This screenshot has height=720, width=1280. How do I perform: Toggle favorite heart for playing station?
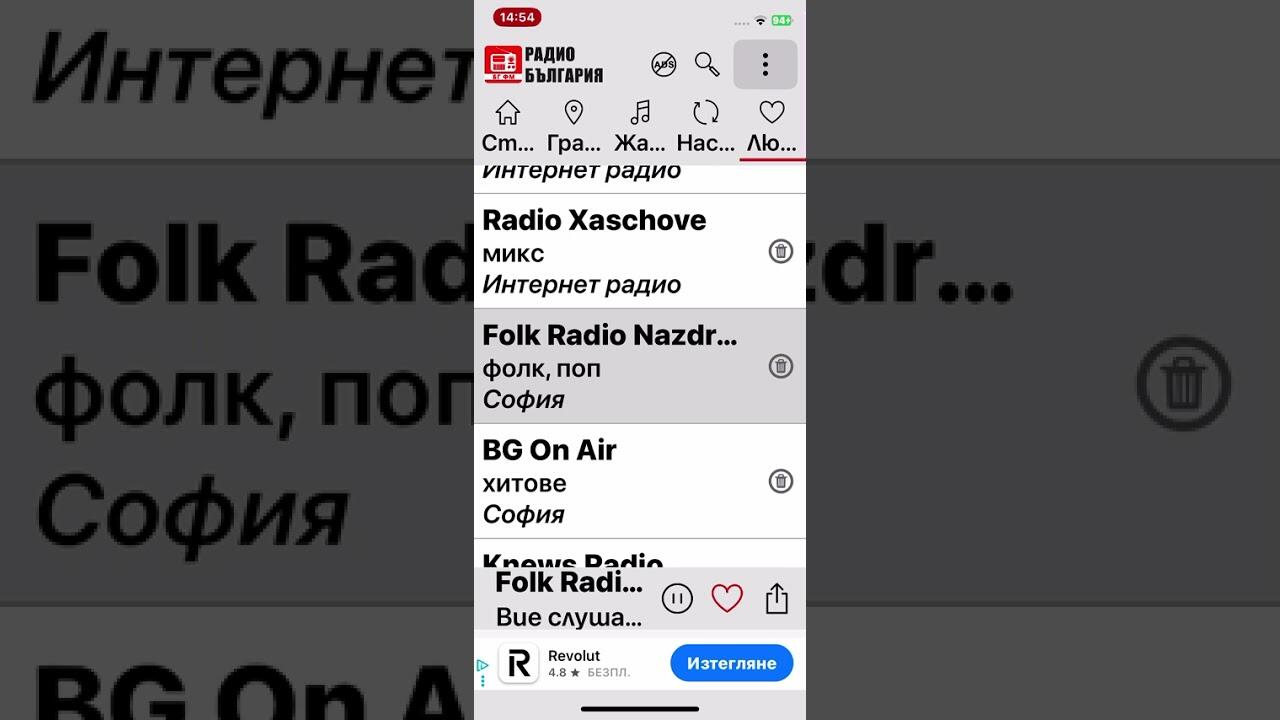click(x=727, y=599)
